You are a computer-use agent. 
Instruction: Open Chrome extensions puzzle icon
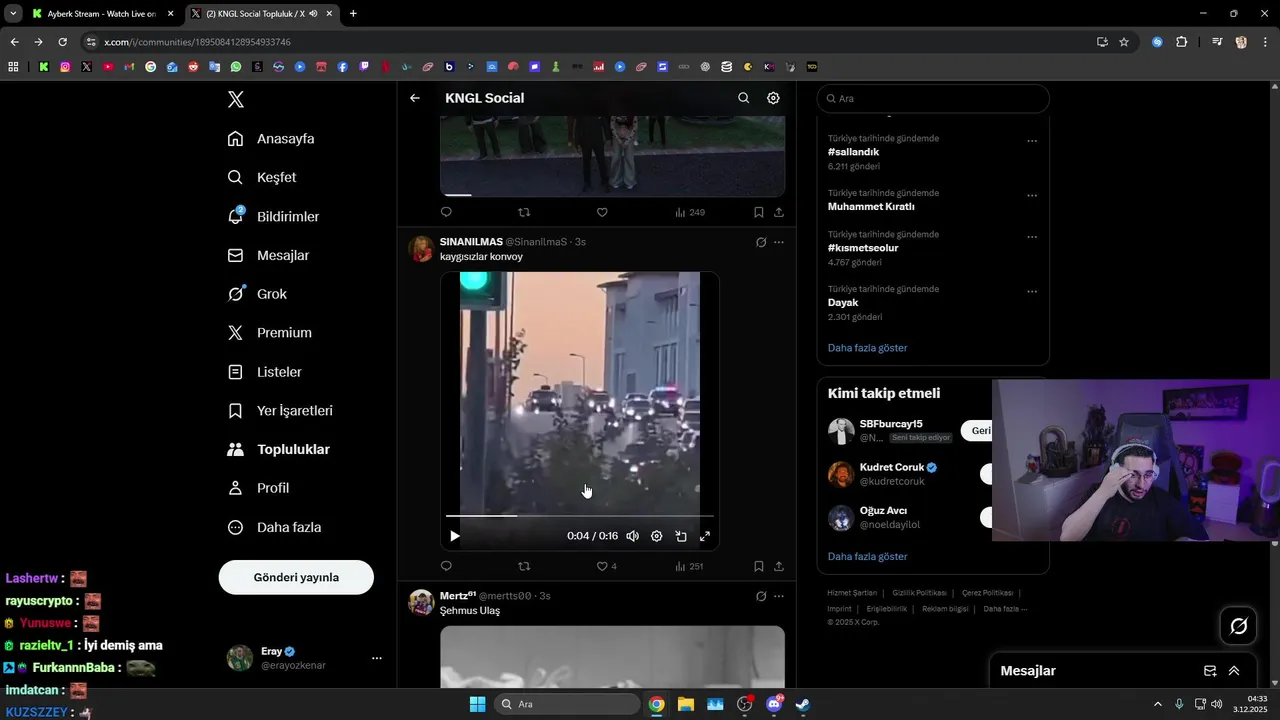[1181, 42]
